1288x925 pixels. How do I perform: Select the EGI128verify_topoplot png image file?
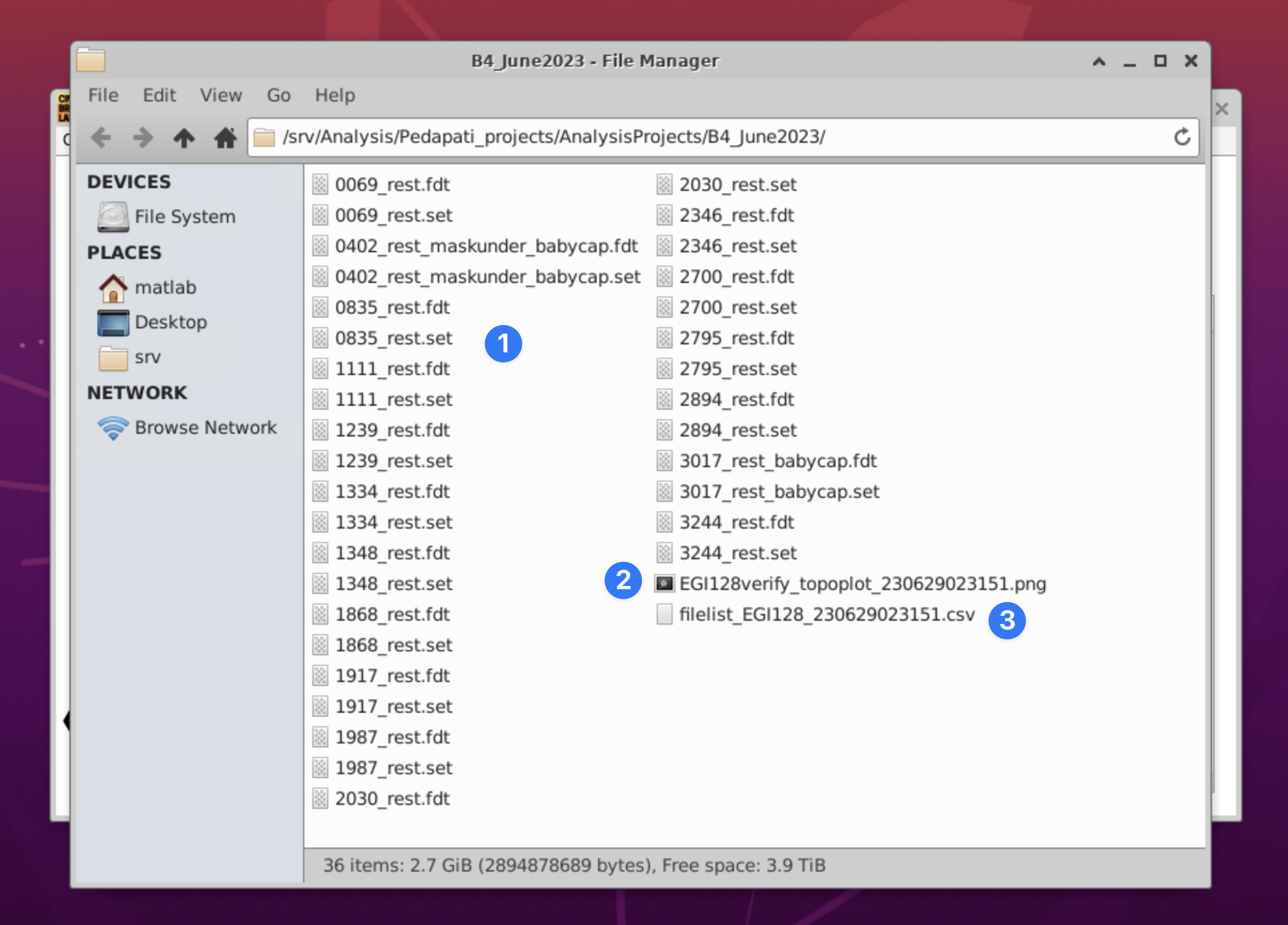pyautogui.click(x=862, y=584)
